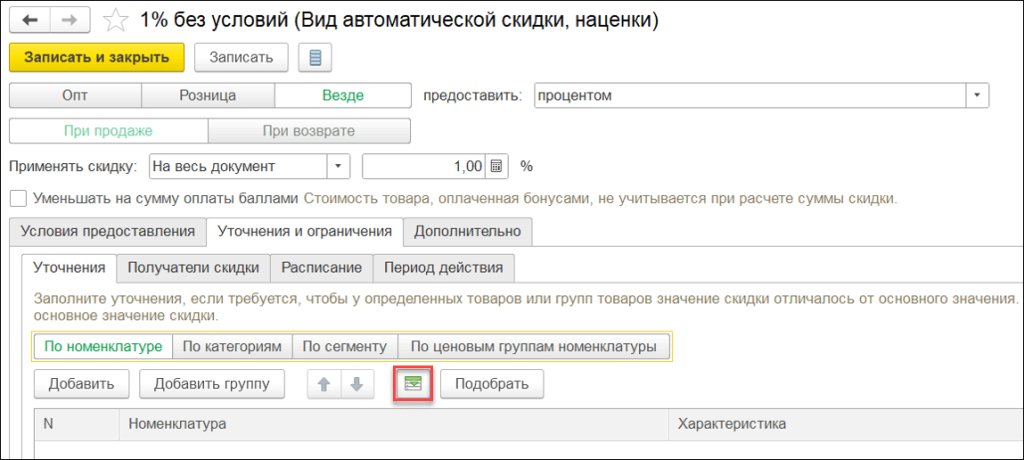Expand the Применять скидку dropdown
Screen dimensions: 1024x460
pos(340,166)
